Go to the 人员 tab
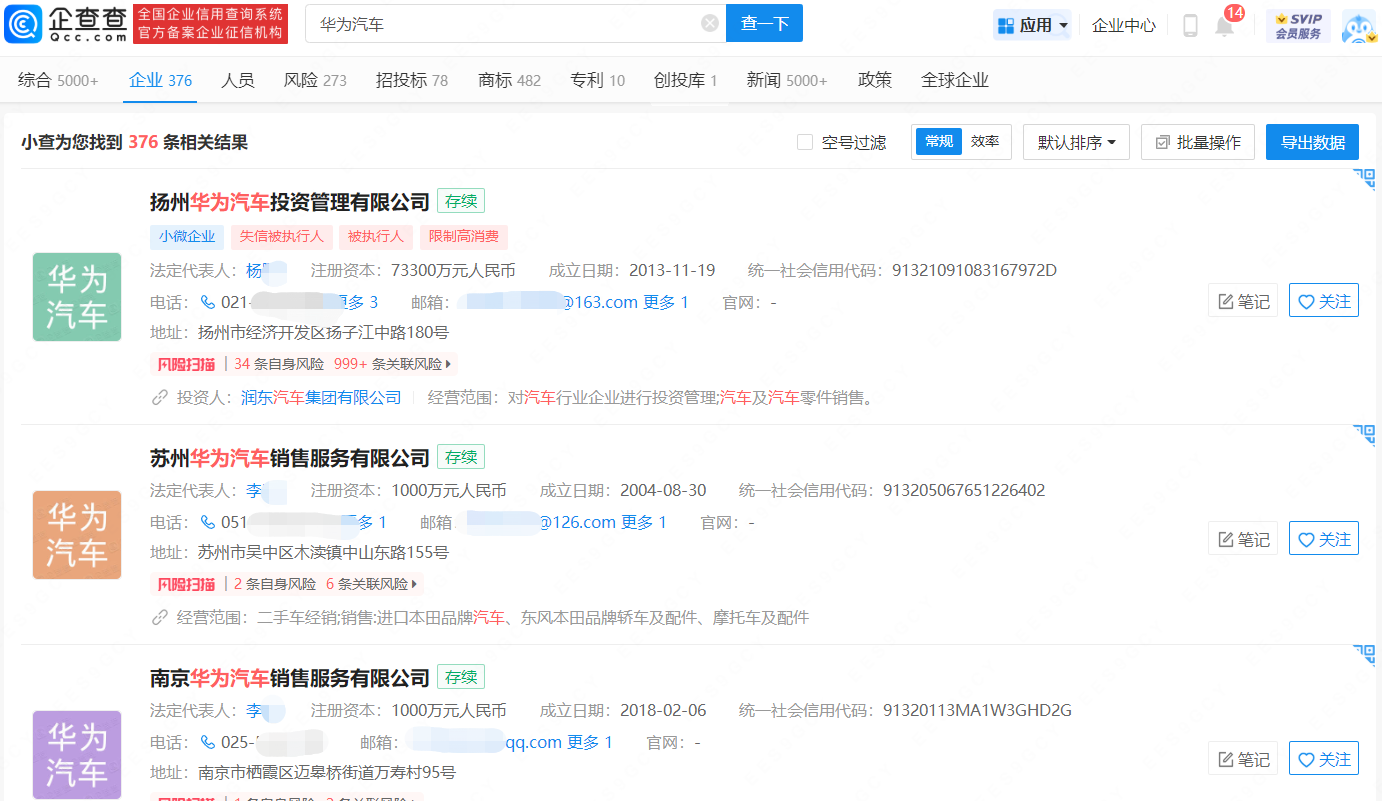The width and height of the screenshot is (1382, 801). point(238,80)
